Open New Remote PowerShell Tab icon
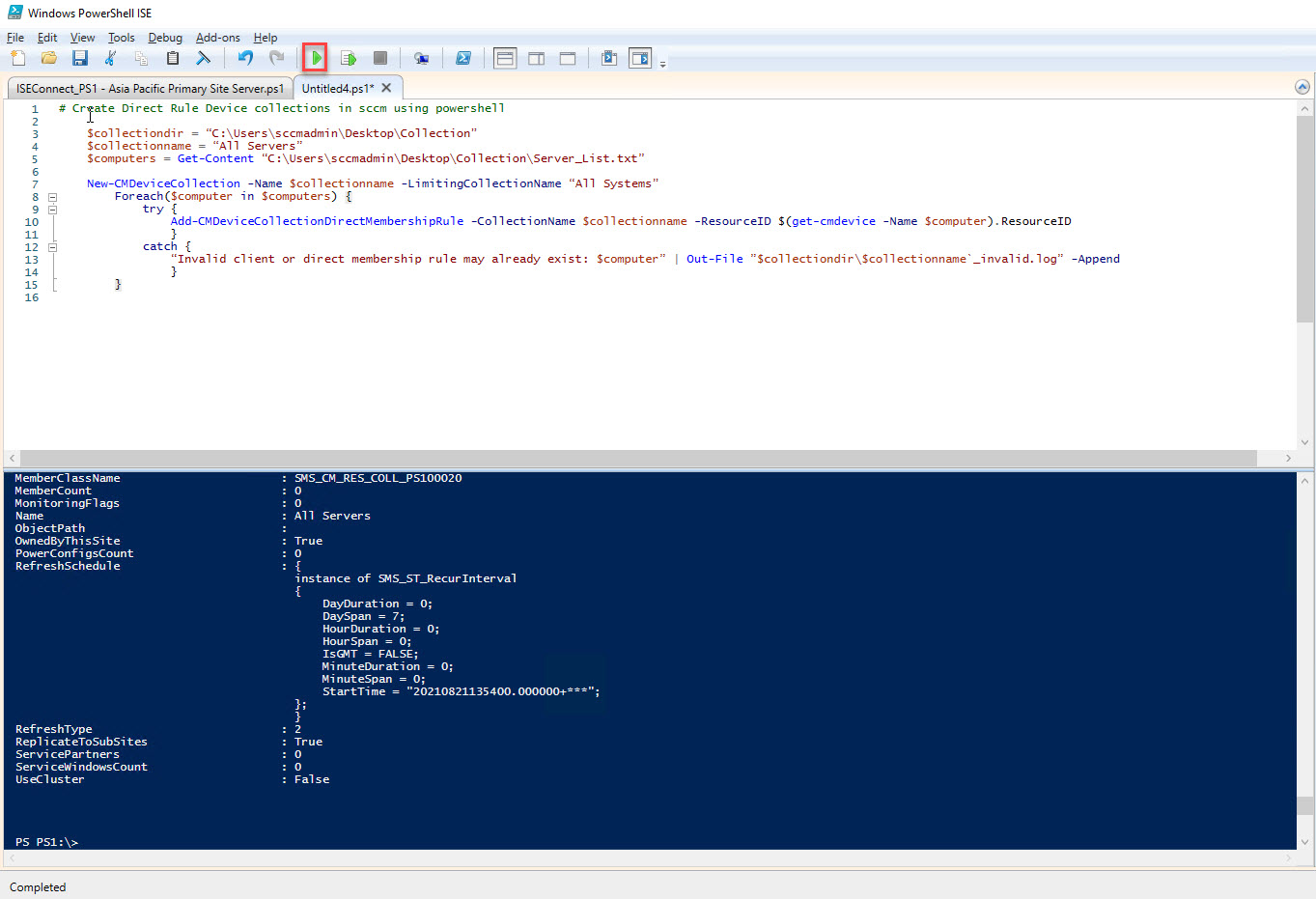The image size is (1316, 899). 421,59
